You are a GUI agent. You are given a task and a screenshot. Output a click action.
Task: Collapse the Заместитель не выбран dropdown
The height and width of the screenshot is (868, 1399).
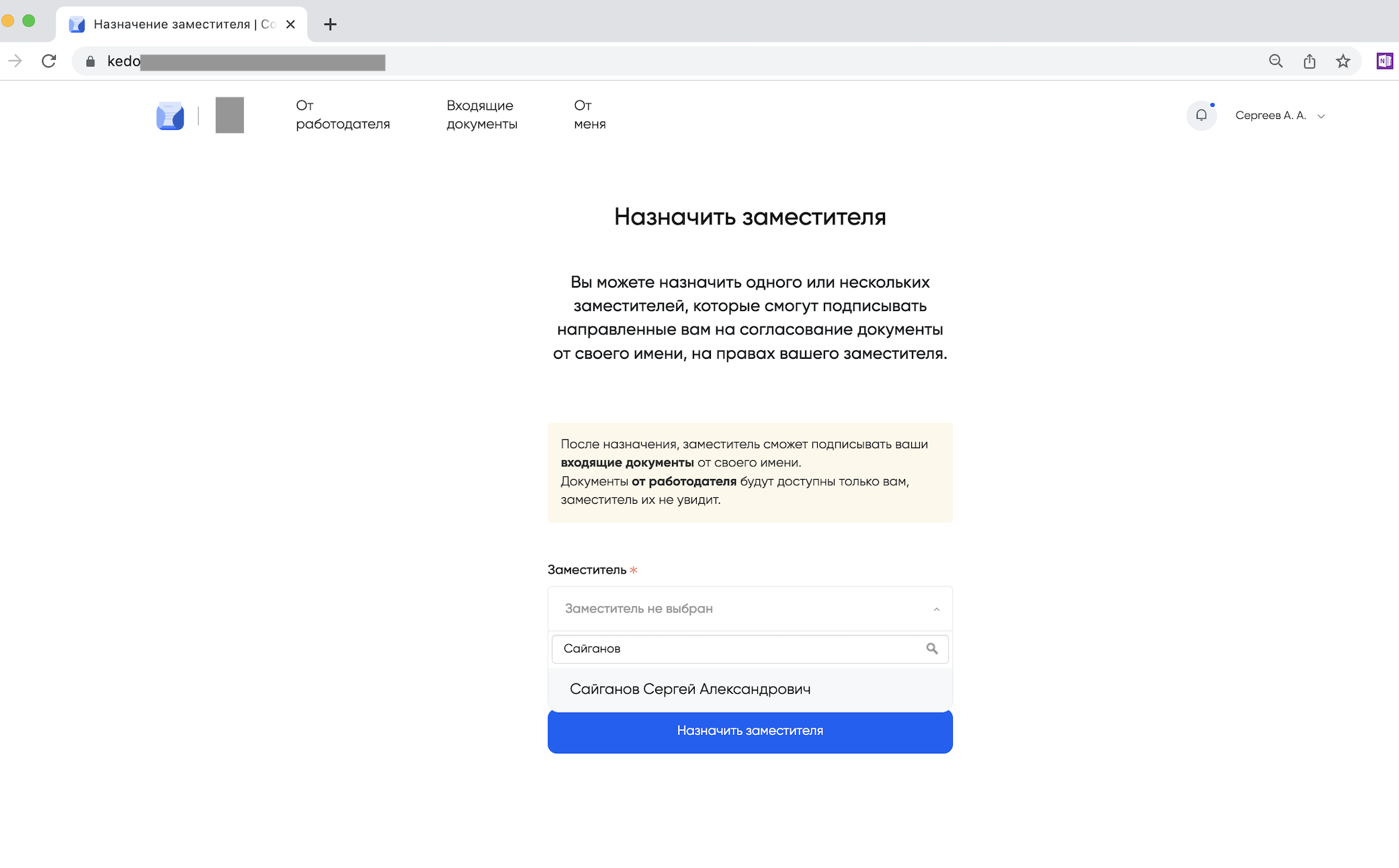point(935,609)
